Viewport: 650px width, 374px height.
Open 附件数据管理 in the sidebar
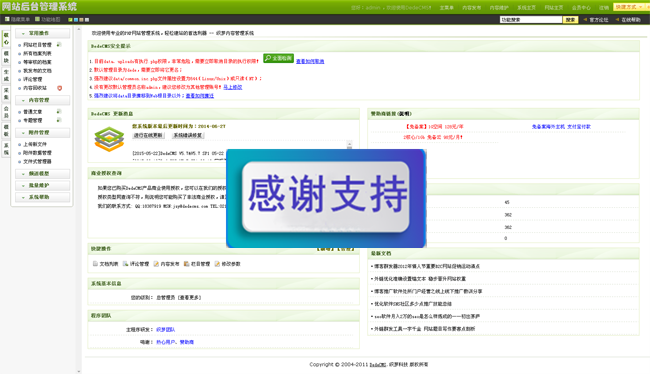[37, 153]
